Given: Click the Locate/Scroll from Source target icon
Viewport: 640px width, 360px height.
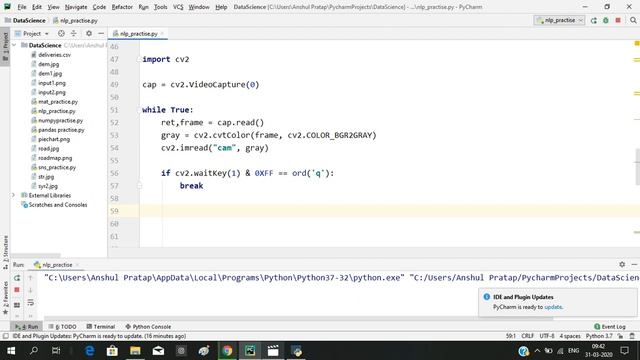Looking at the screenshot, I should tap(61, 33).
